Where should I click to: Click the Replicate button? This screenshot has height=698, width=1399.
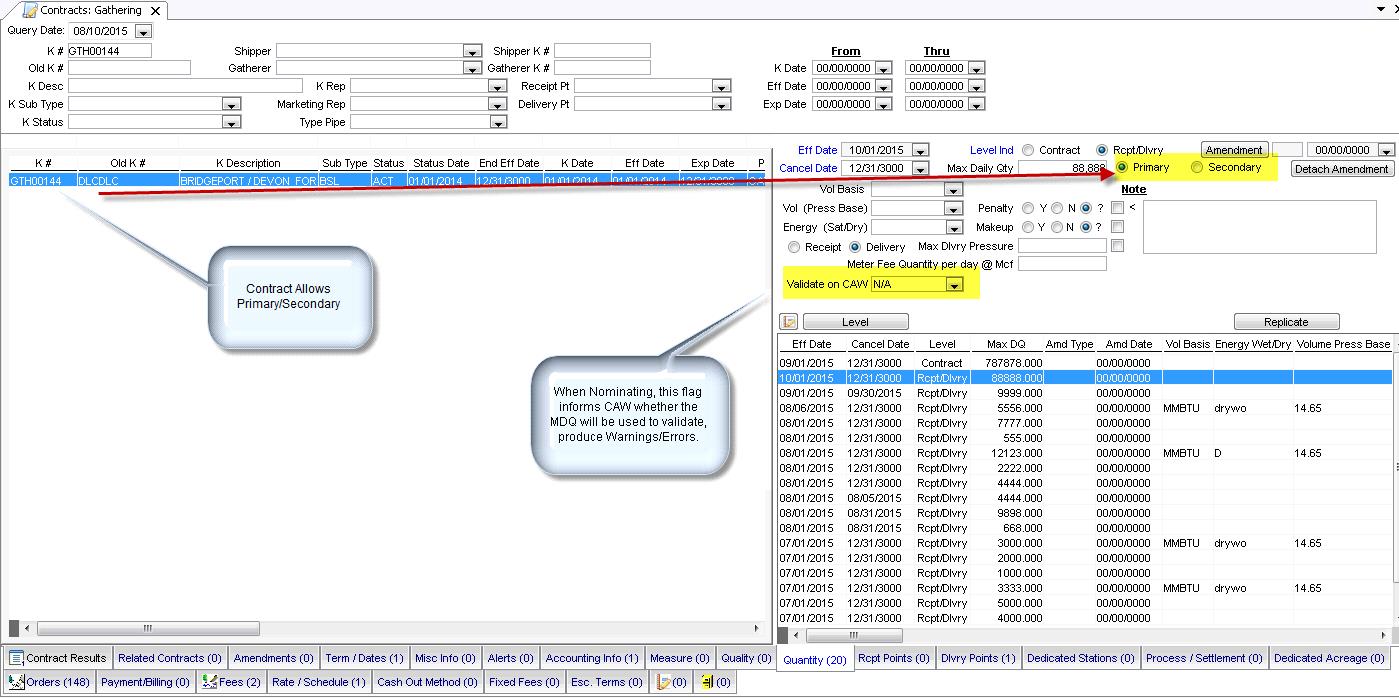1285,322
